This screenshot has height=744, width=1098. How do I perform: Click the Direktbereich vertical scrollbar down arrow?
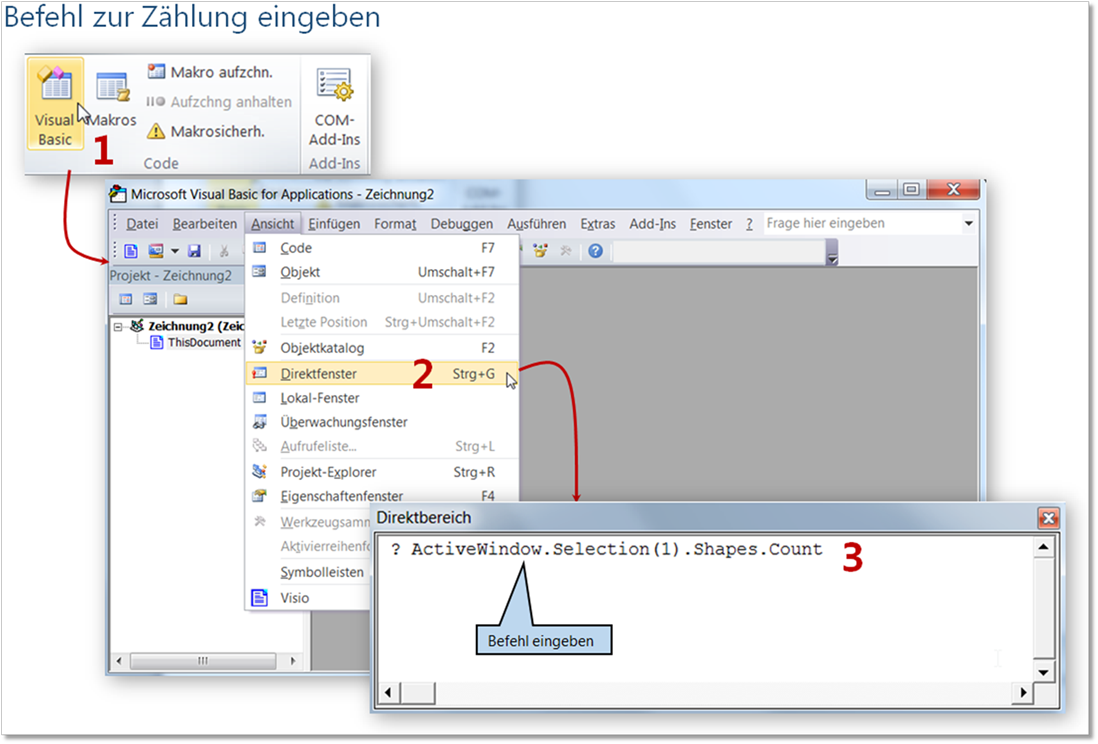tap(1043, 673)
